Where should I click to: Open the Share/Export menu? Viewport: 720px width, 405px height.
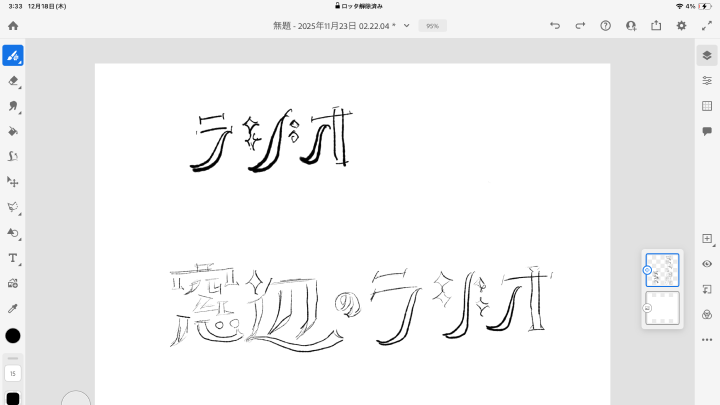pos(656,26)
